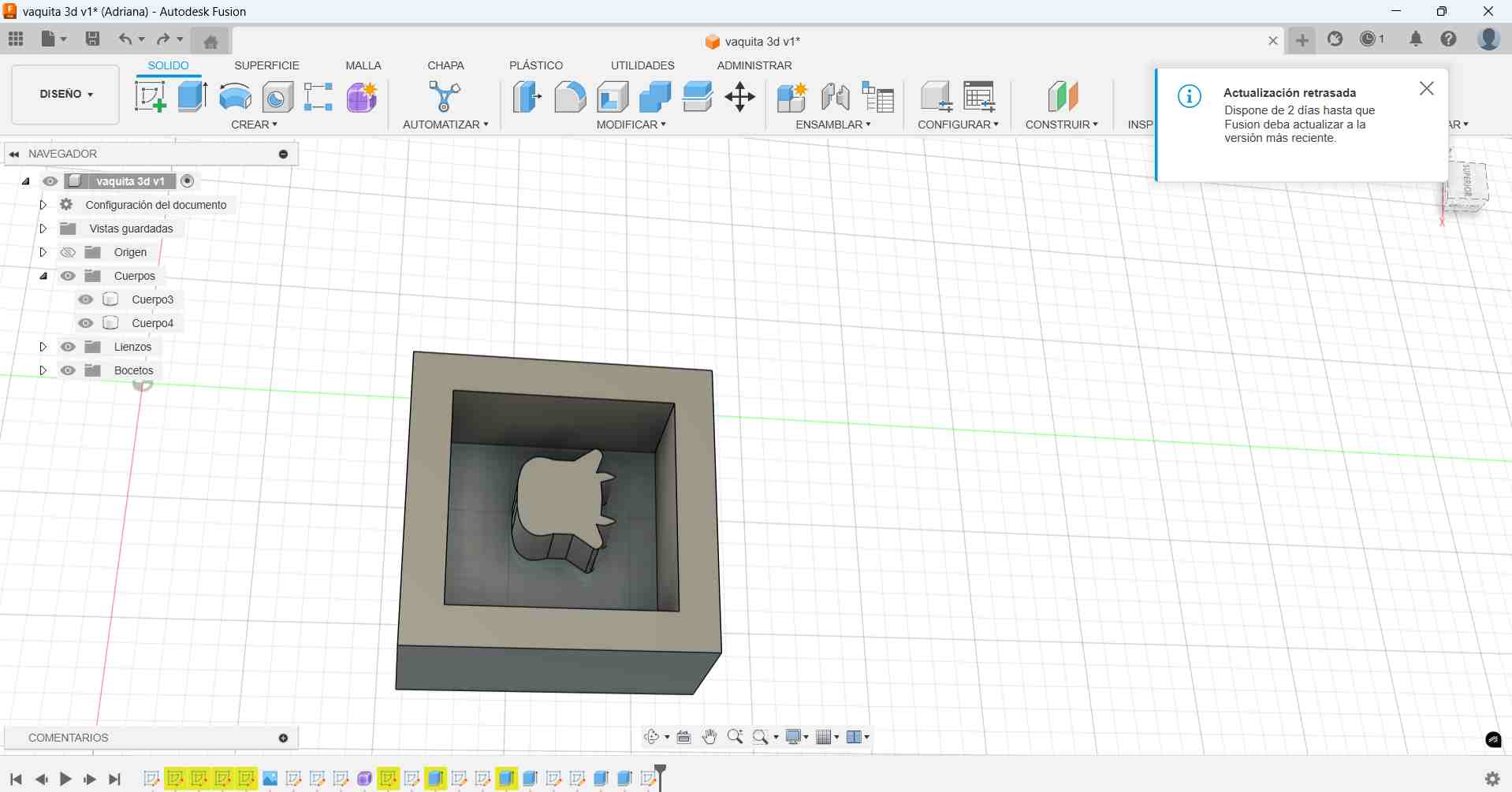Click the Configure Model icon

937,97
